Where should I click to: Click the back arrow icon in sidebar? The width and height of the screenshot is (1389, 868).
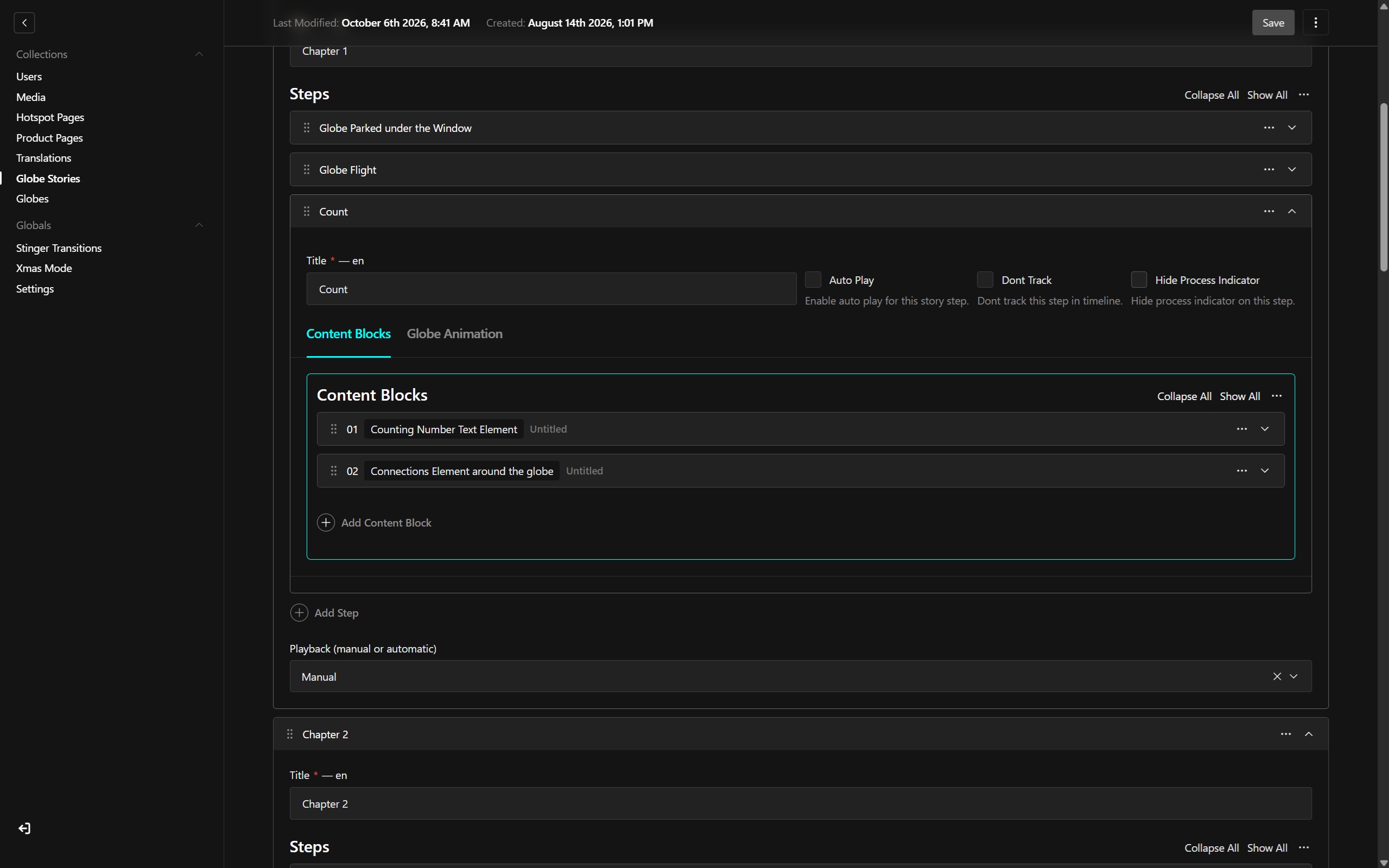24,23
